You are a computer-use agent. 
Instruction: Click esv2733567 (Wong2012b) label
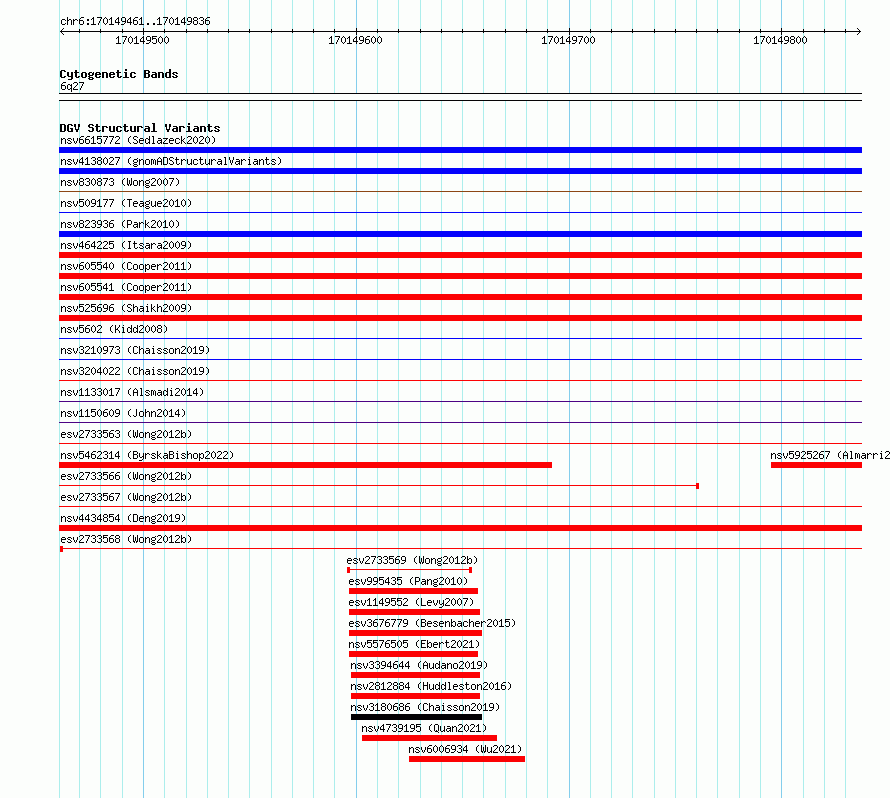coord(126,497)
